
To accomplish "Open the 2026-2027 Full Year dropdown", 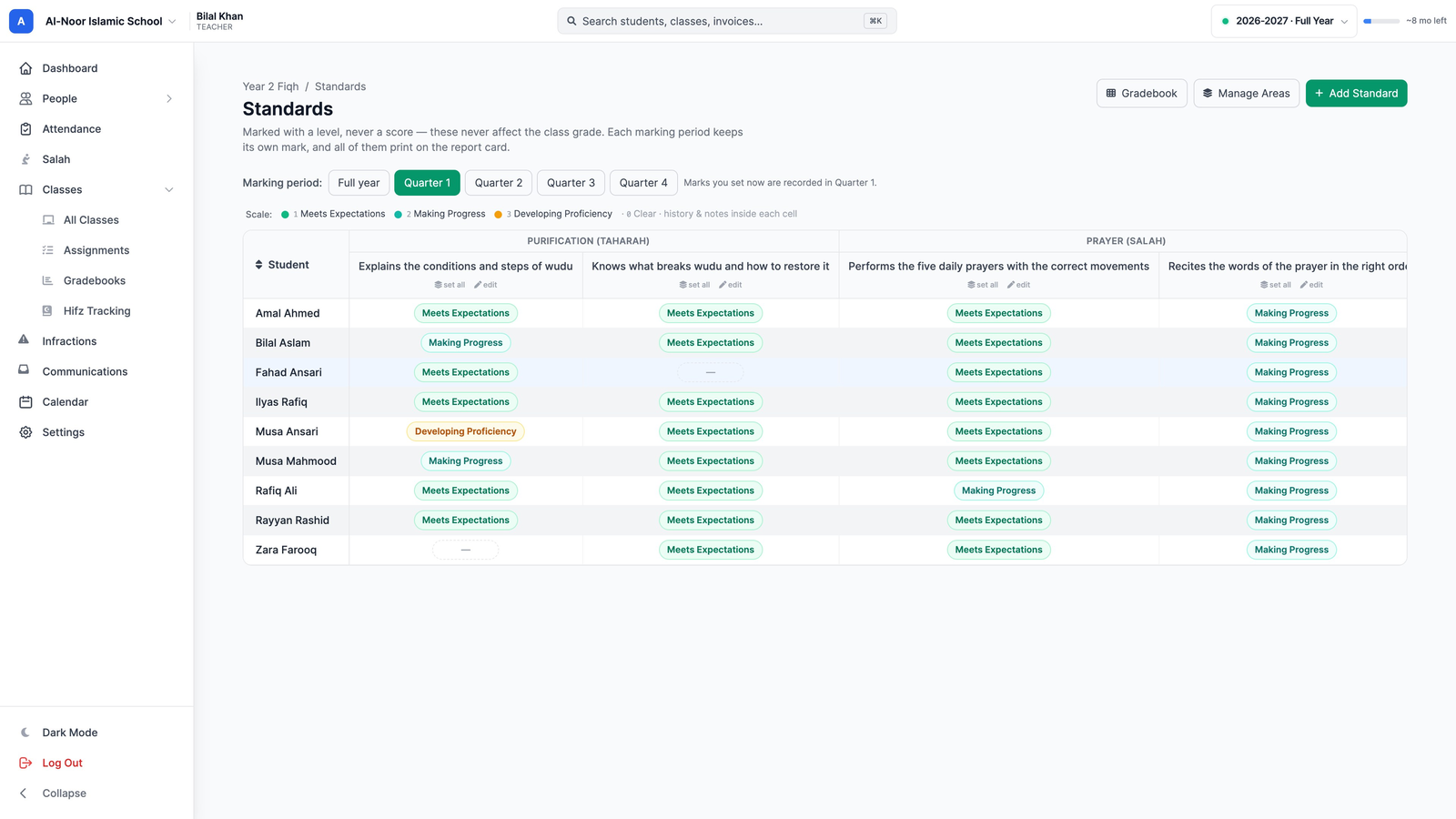I will pyautogui.click(x=1284, y=21).
